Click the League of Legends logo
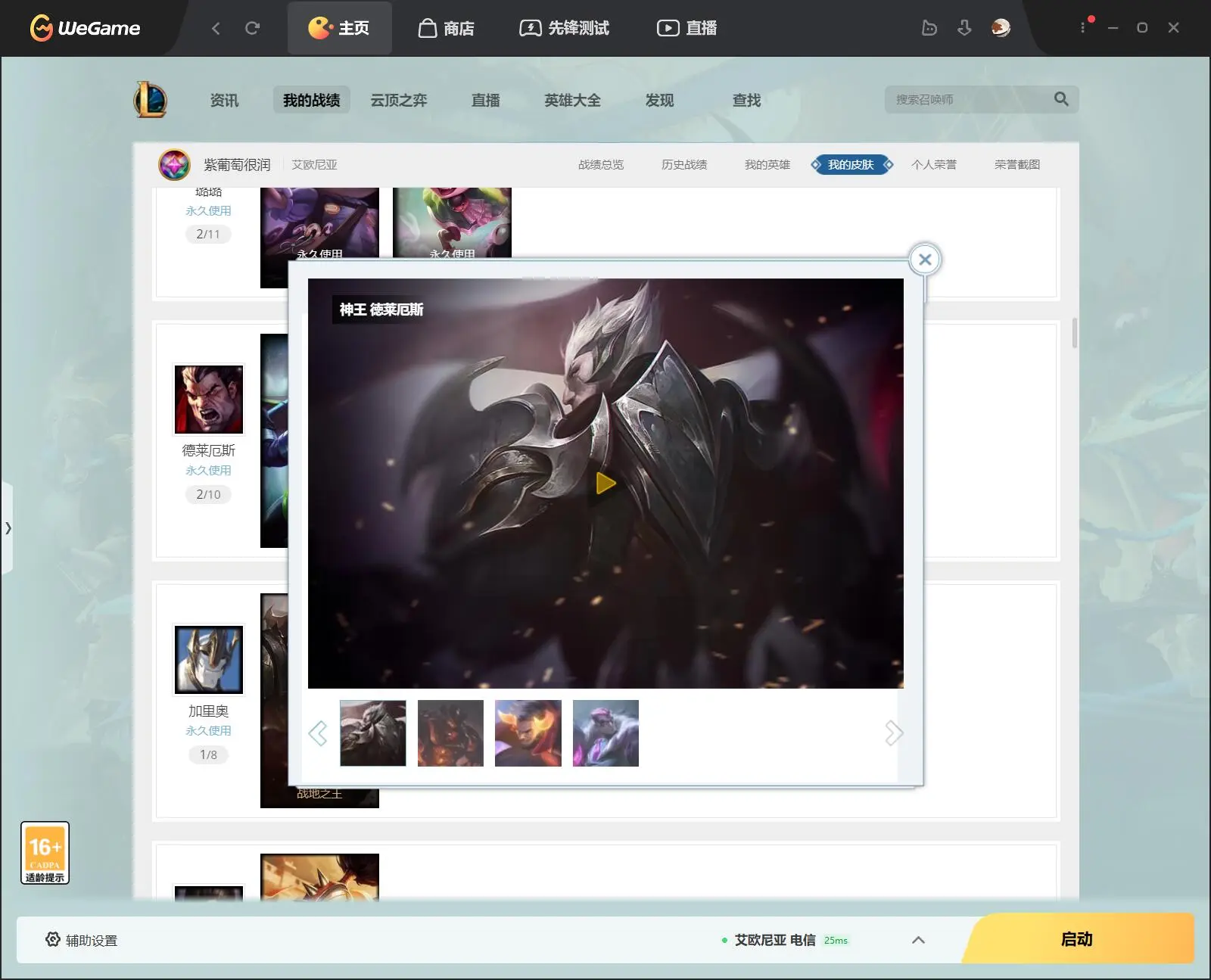Viewport: 1211px width, 980px height. coord(151,99)
